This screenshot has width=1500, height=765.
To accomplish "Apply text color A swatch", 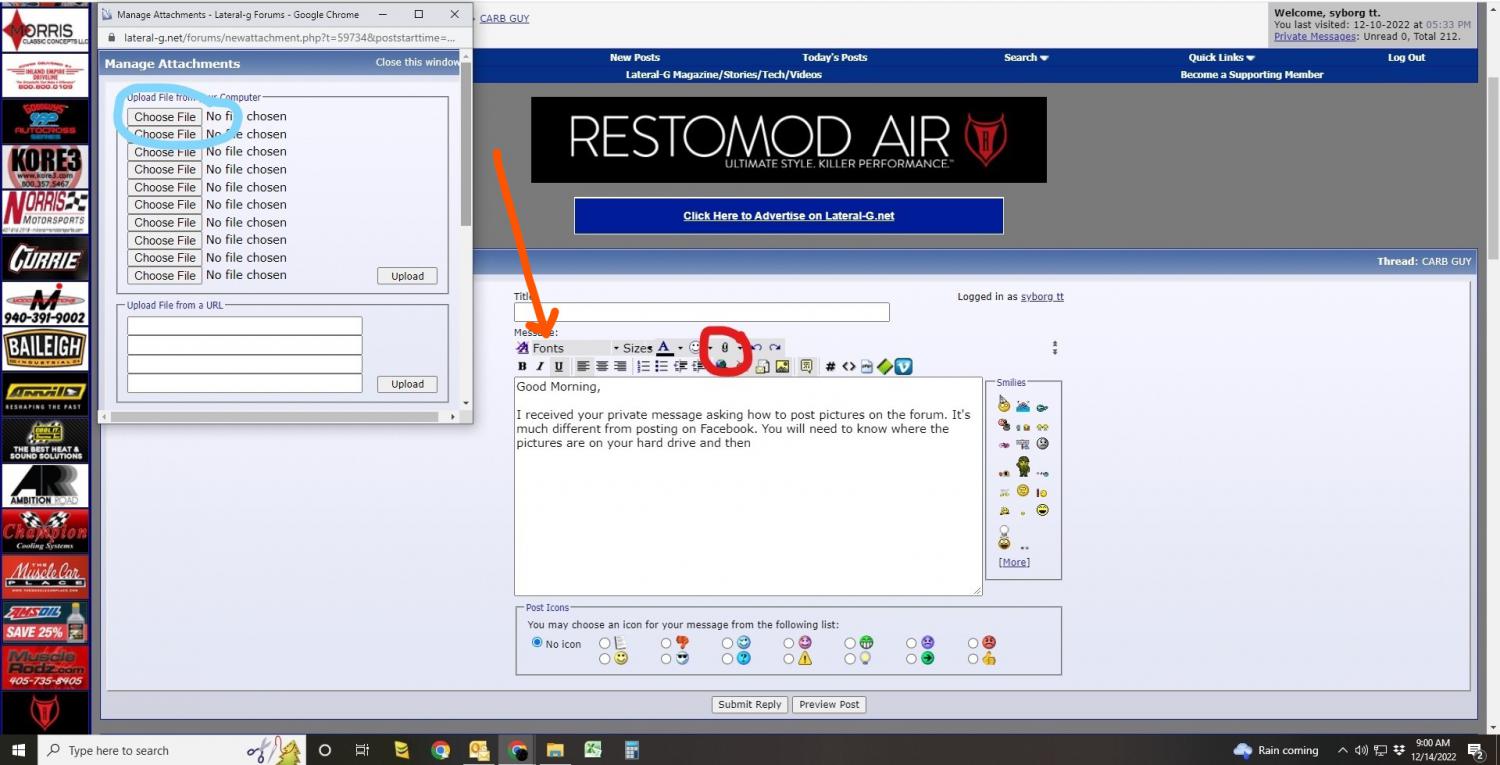I will tap(664, 348).
